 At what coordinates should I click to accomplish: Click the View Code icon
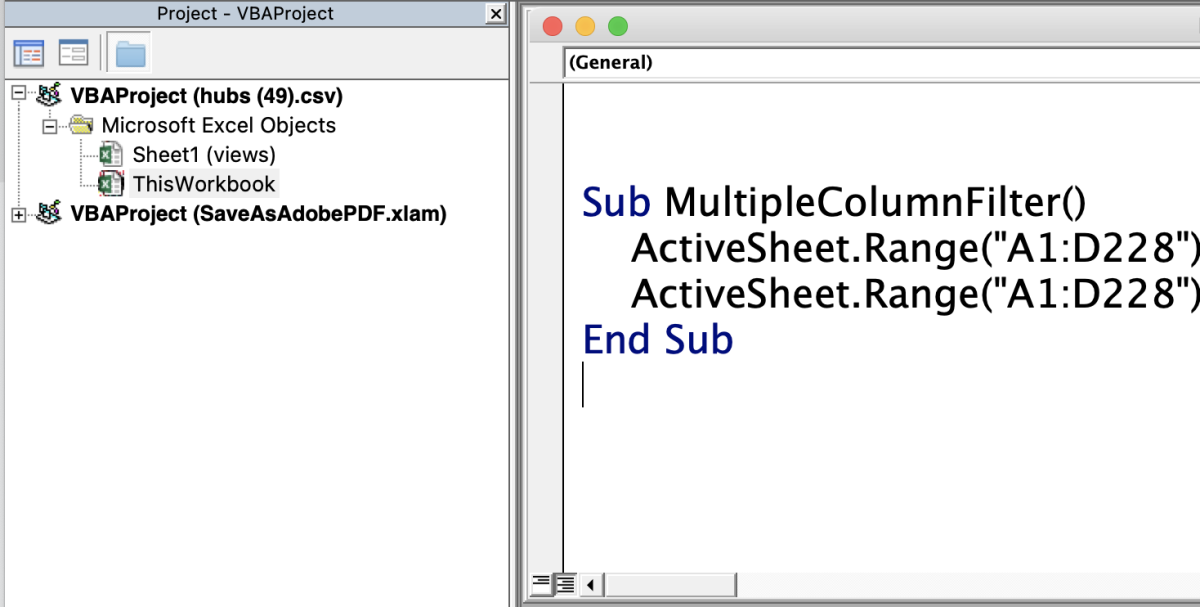click(x=28, y=53)
